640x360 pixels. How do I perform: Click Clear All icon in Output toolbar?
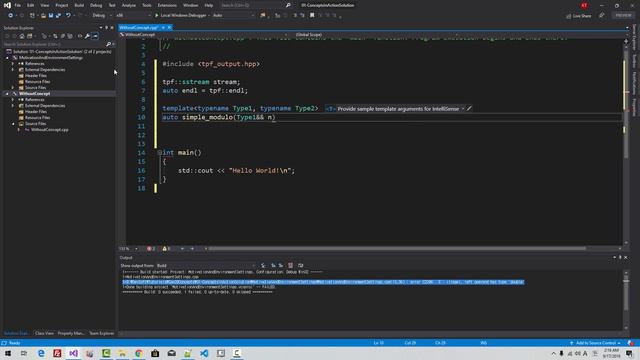[x=290, y=265]
